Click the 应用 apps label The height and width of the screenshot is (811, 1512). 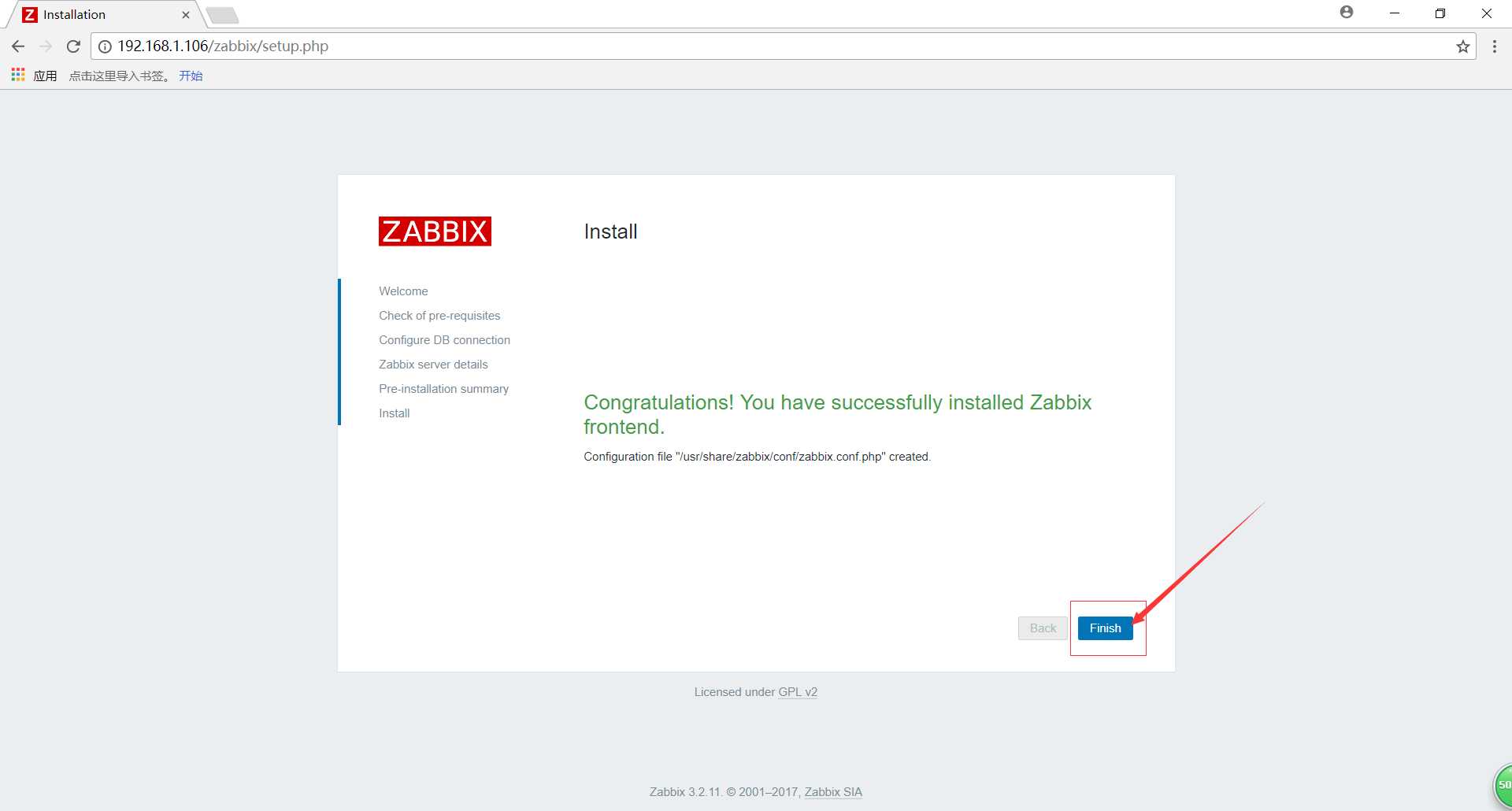click(x=45, y=76)
